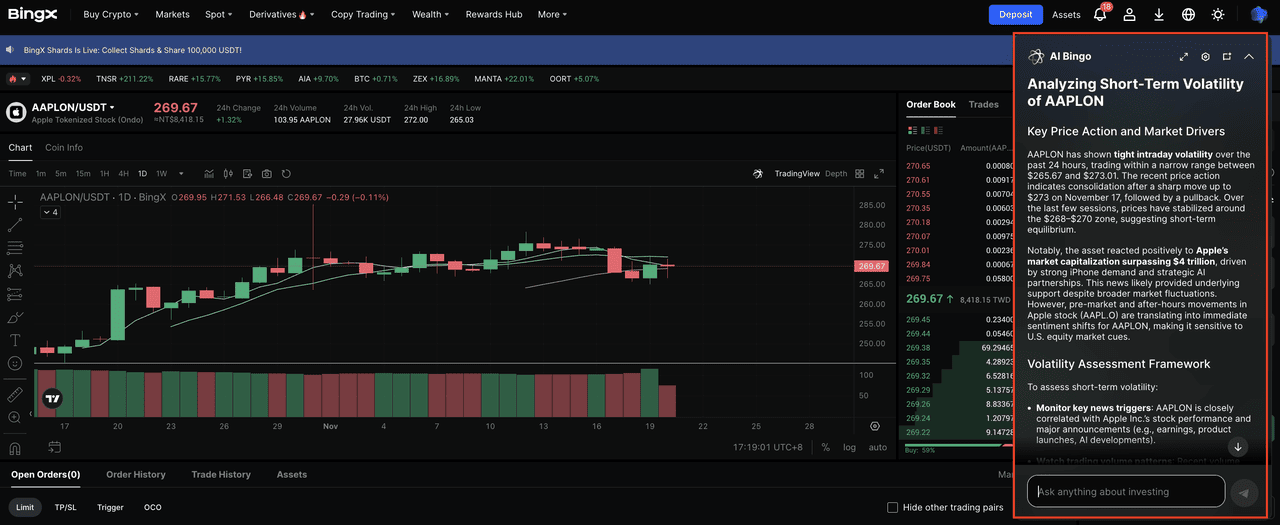Open AI Bingo settings icon
1280x525 pixels.
[1205, 57]
